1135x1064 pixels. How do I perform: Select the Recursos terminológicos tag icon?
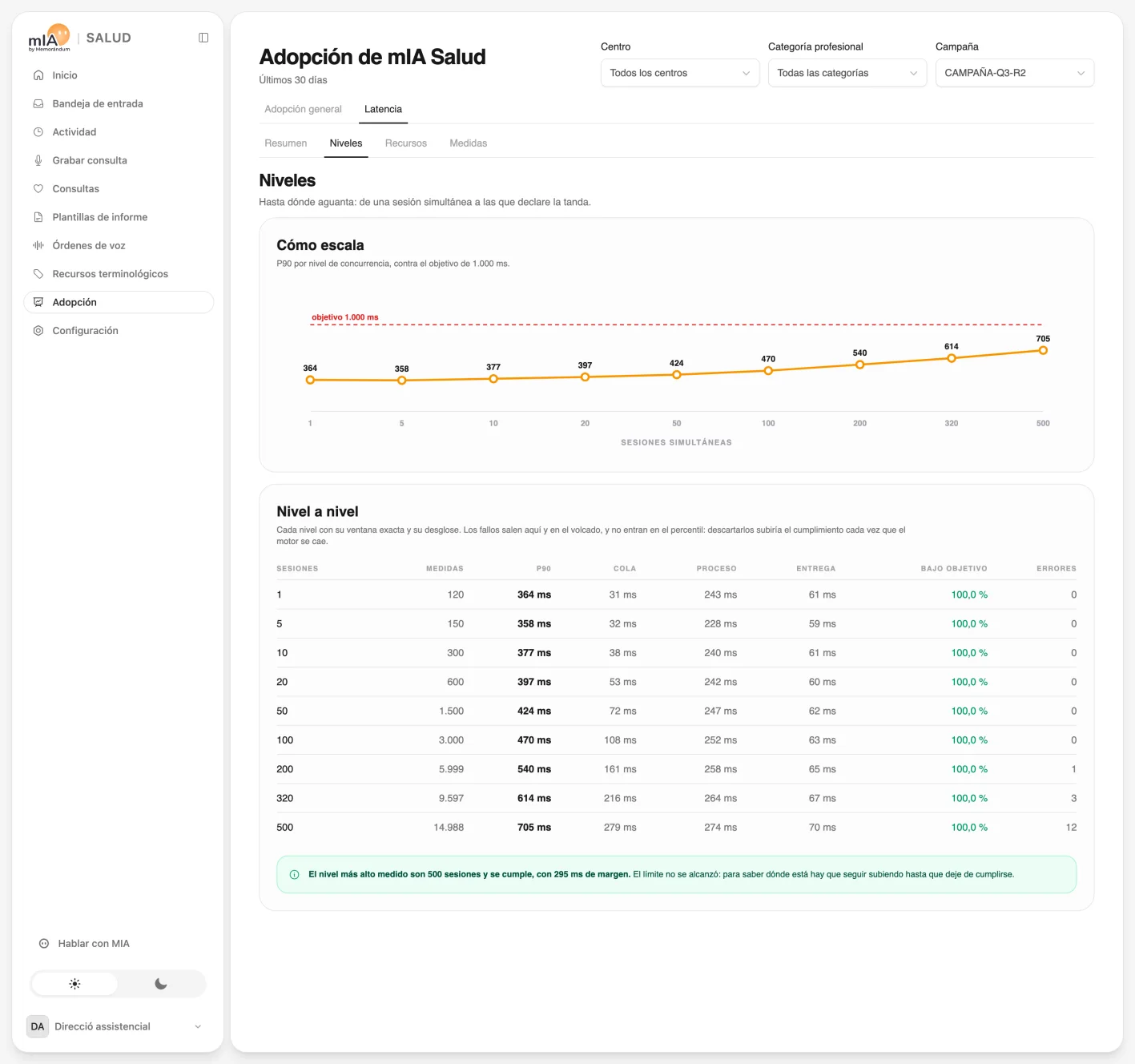click(38, 274)
